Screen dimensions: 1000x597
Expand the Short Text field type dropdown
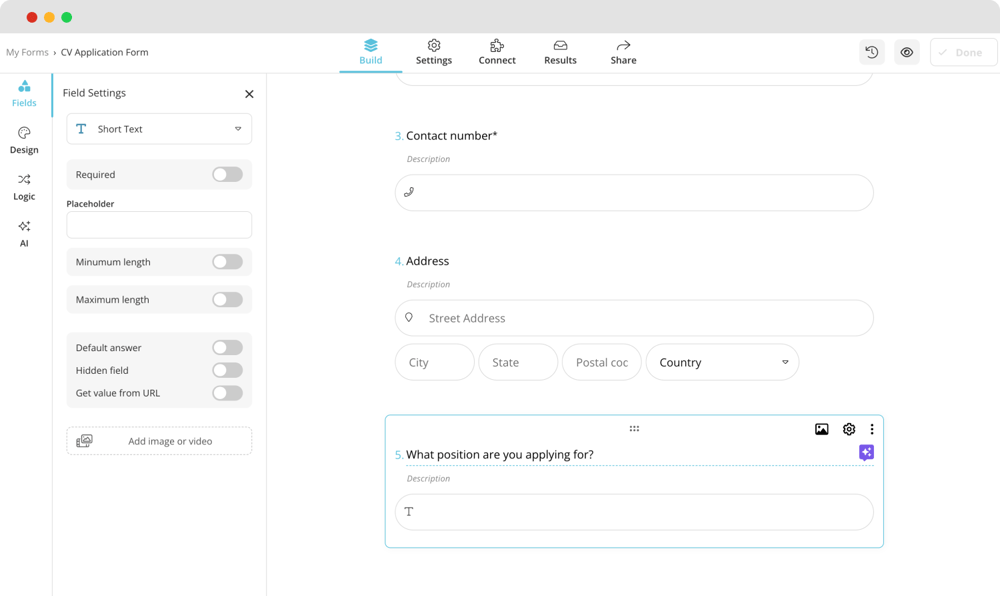(159, 129)
